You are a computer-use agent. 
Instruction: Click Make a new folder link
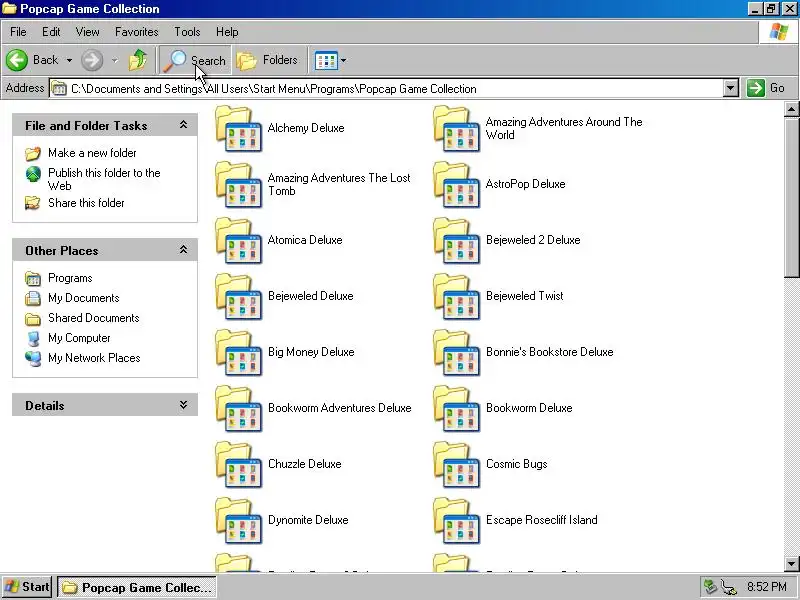(x=92, y=153)
